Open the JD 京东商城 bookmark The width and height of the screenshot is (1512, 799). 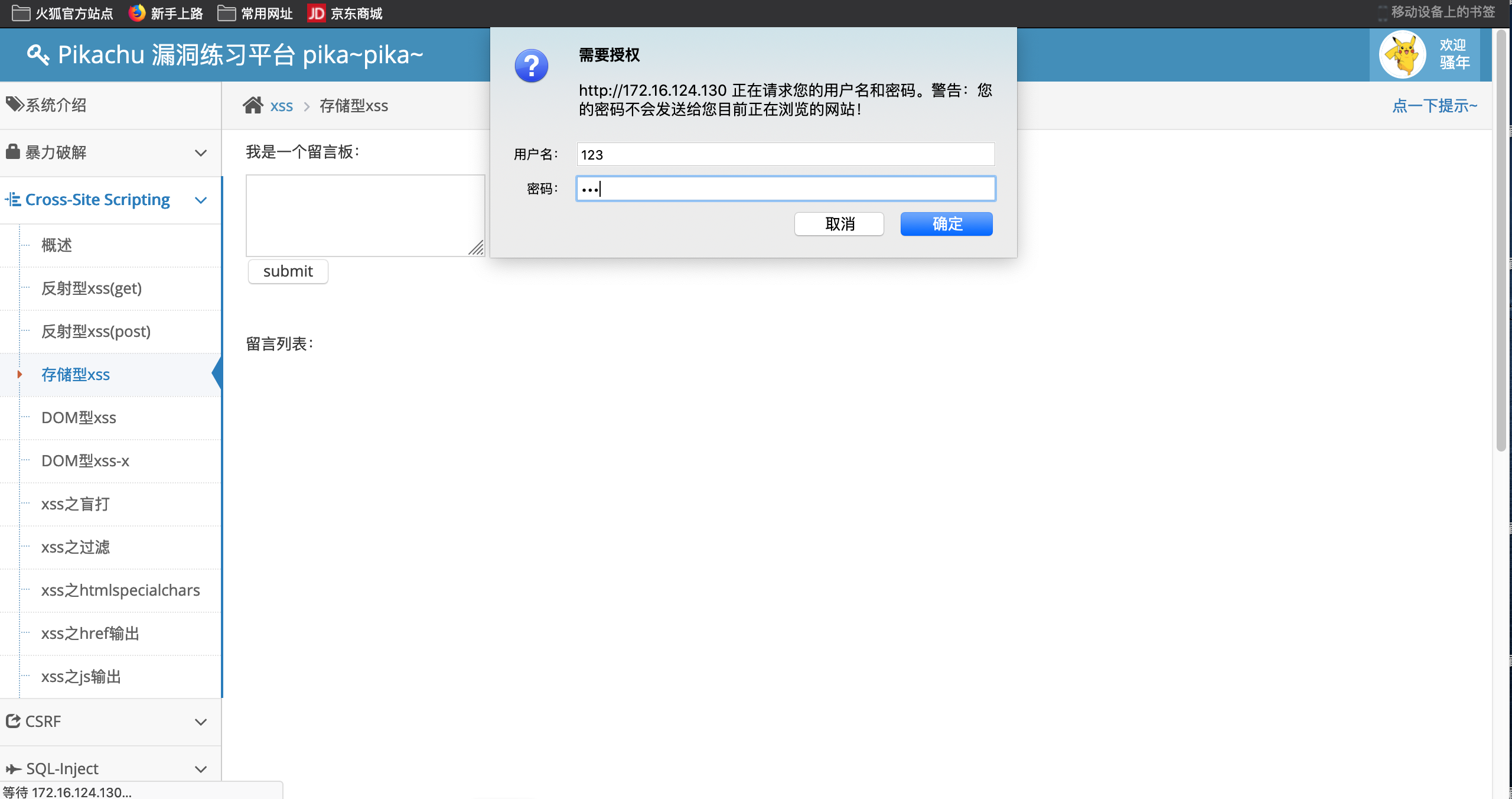[345, 13]
